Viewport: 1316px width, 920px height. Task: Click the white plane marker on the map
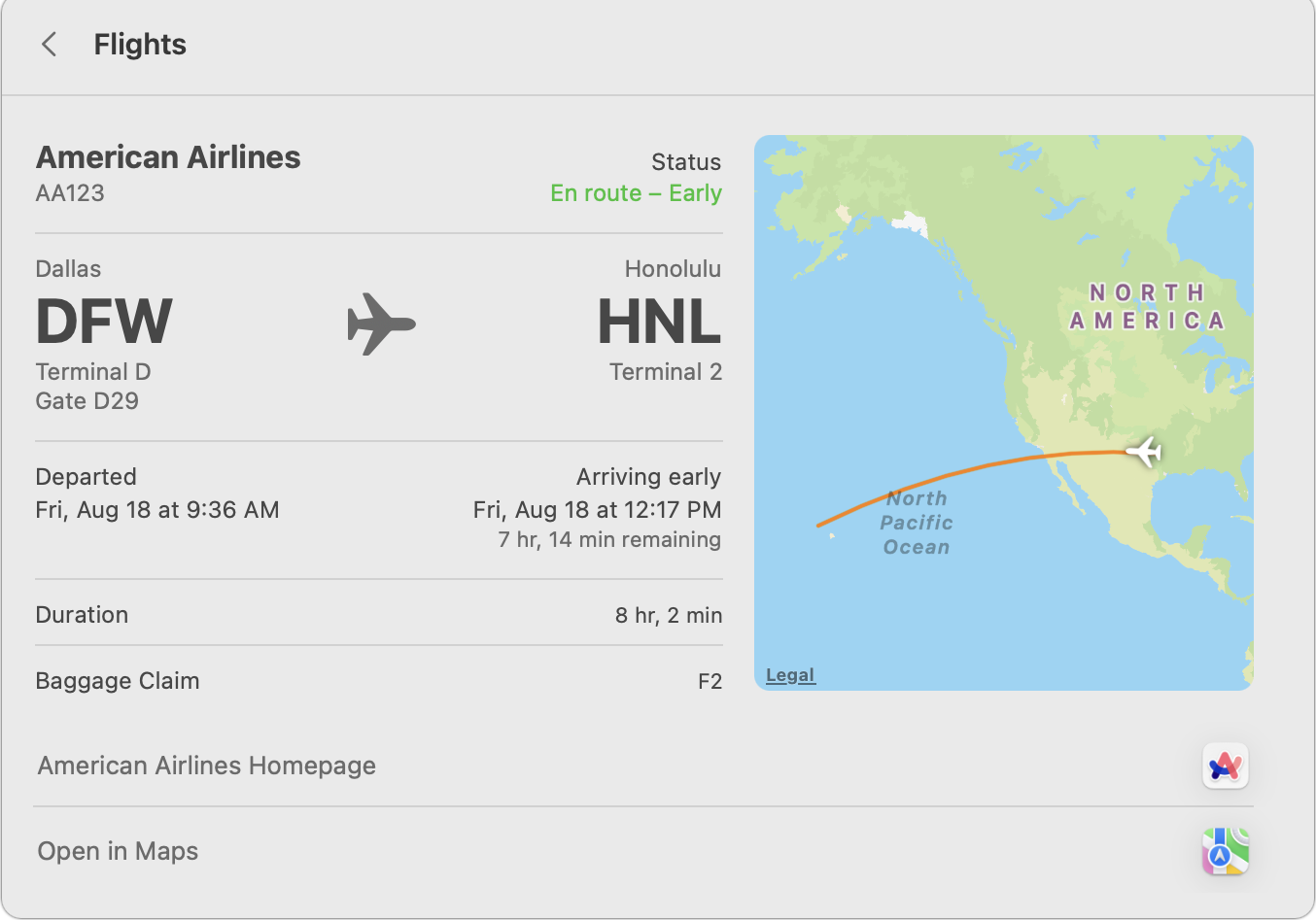(1144, 452)
